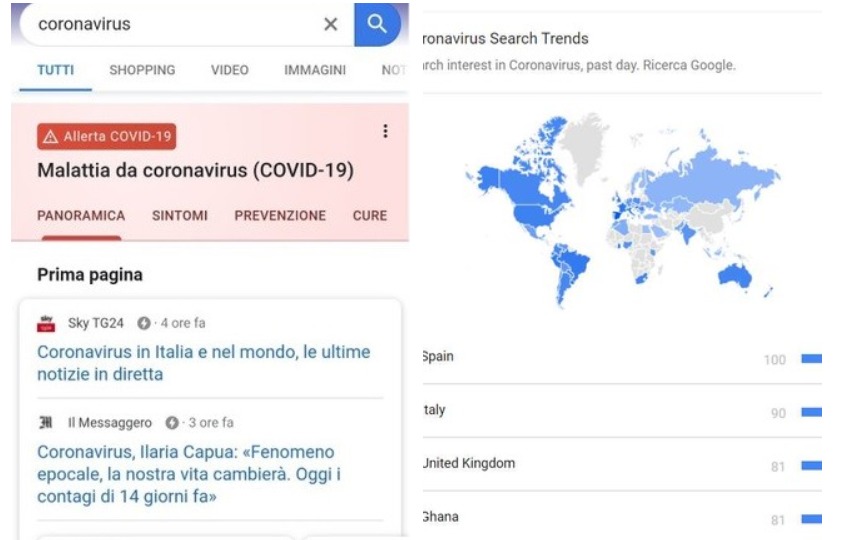Image resolution: width=845 pixels, height=540 pixels.
Task: Click the AMP lightning icon beside Il Messaggero
Action: pos(171,423)
